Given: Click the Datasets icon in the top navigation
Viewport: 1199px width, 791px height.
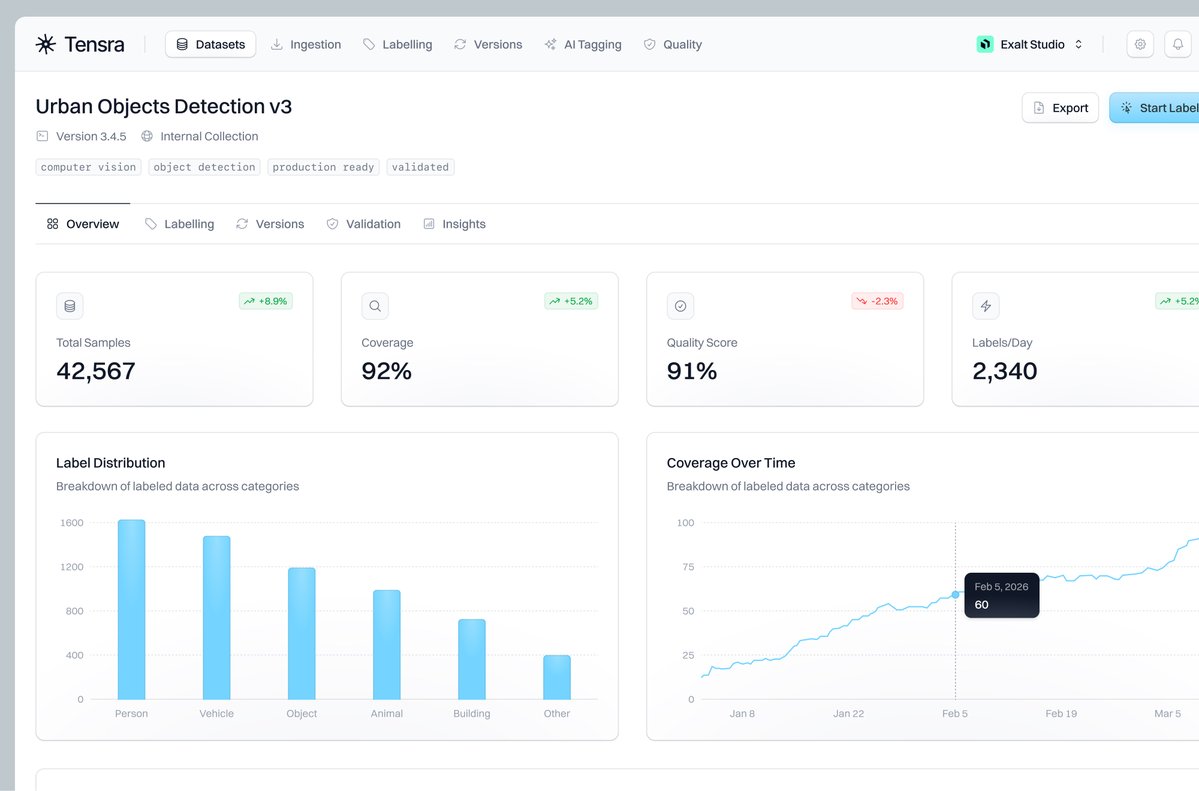Looking at the screenshot, I should tap(181, 44).
